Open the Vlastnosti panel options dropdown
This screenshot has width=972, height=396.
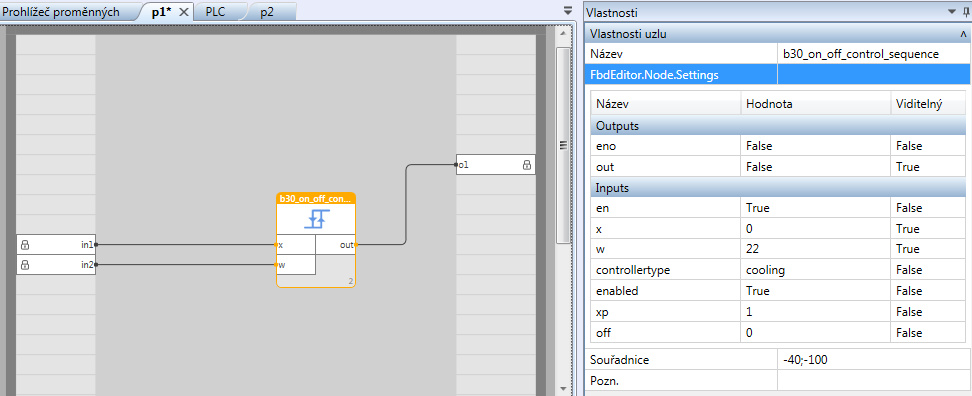(x=951, y=11)
